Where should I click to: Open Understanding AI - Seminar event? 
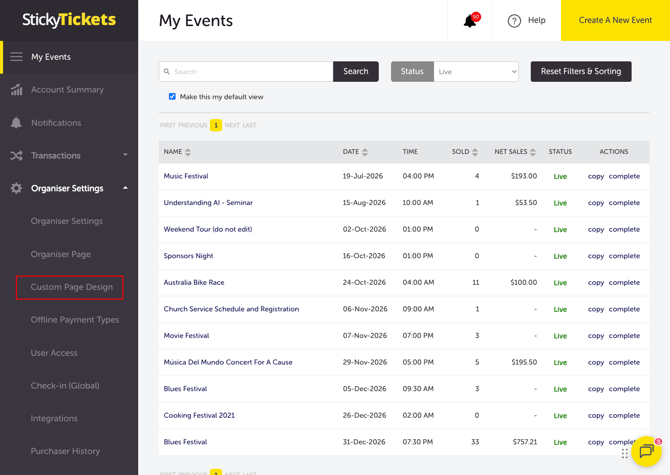[x=208, y=202]
